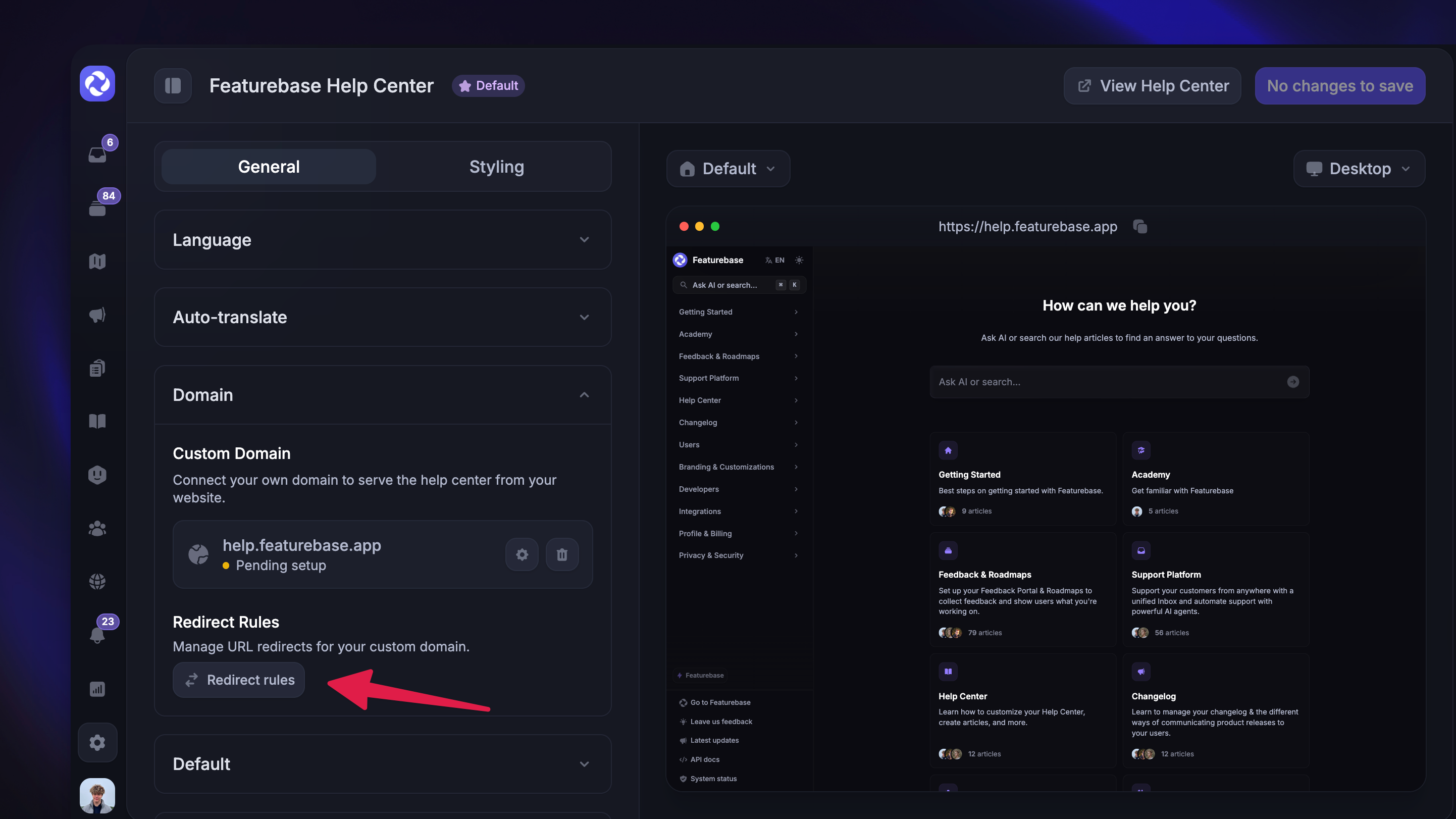Image resolution: width=1456 pixels, height=819 pixels.
Task: Open the Default page preview dropdown
Action: coord(728,169)
